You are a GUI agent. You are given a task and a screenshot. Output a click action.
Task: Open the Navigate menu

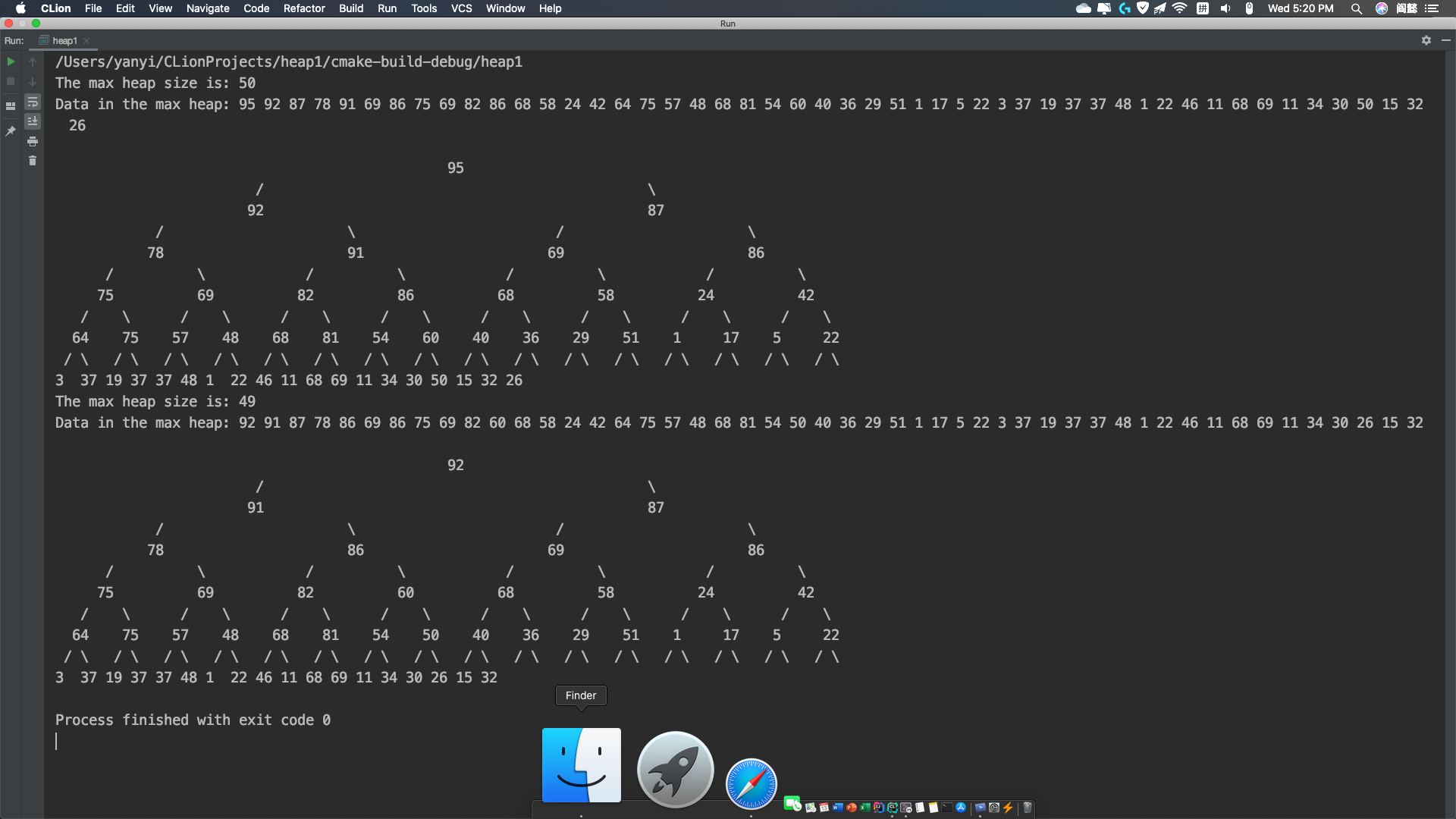pyautogui.click(x=208, y=8)
